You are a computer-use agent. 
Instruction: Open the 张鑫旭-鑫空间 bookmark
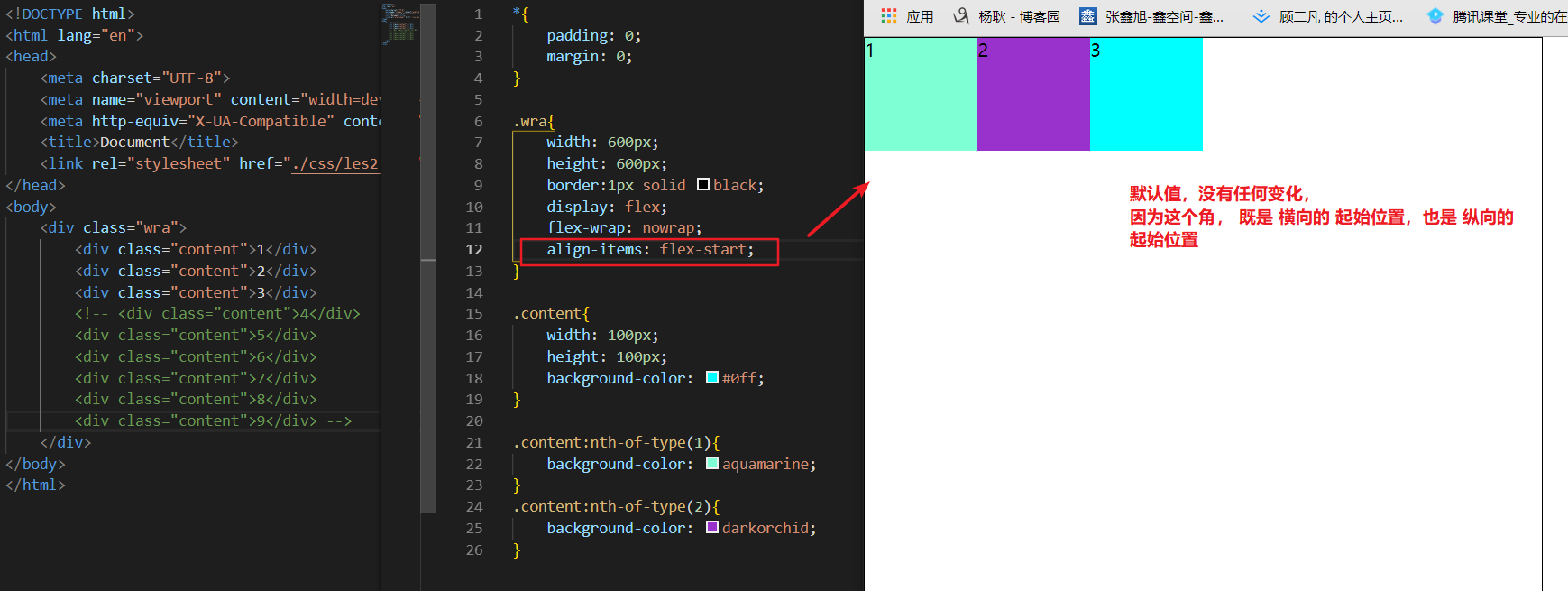[1151, 16]
